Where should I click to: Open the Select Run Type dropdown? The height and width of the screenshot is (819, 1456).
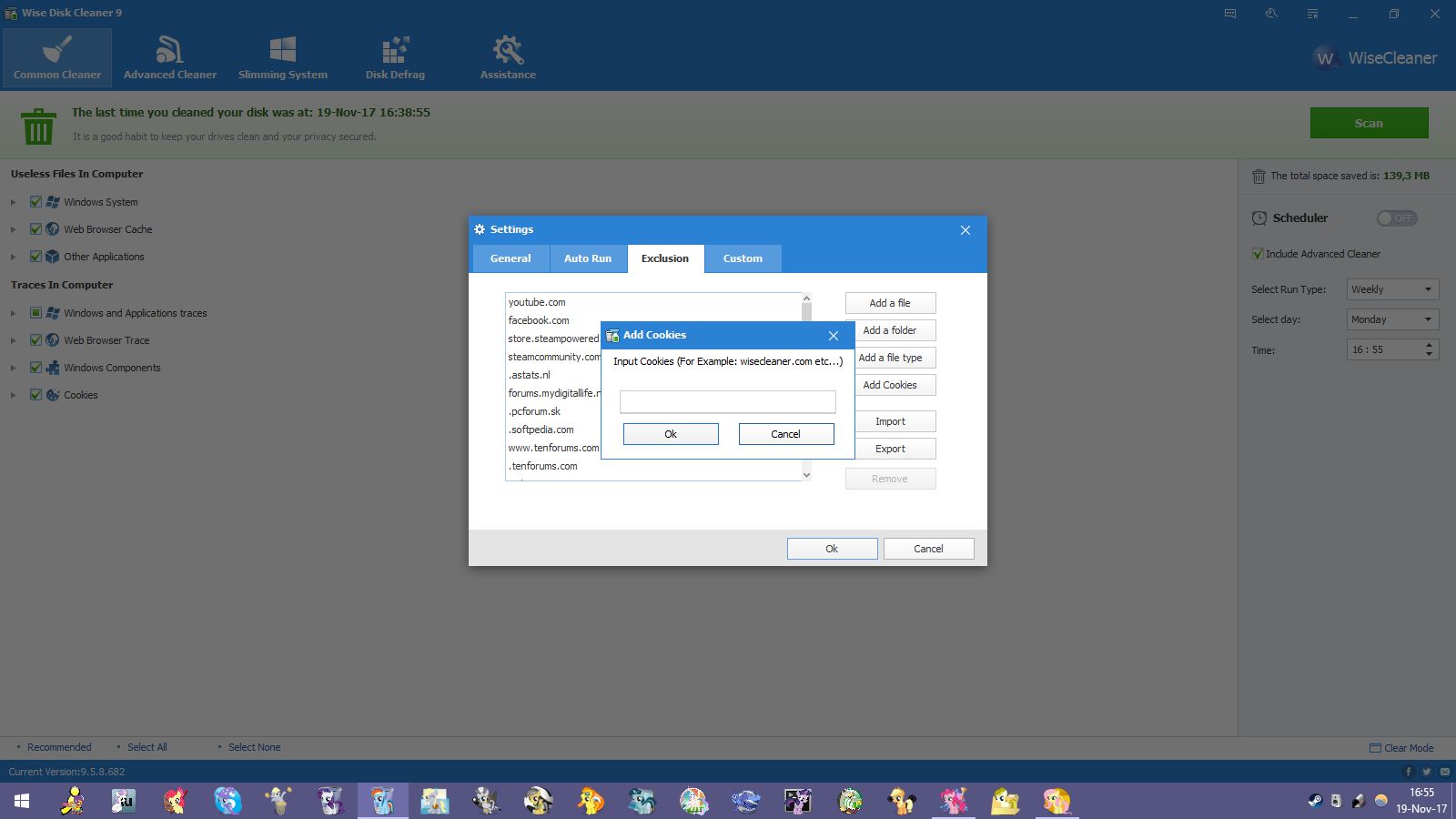pyautogui.click(x=1392, y=289)
